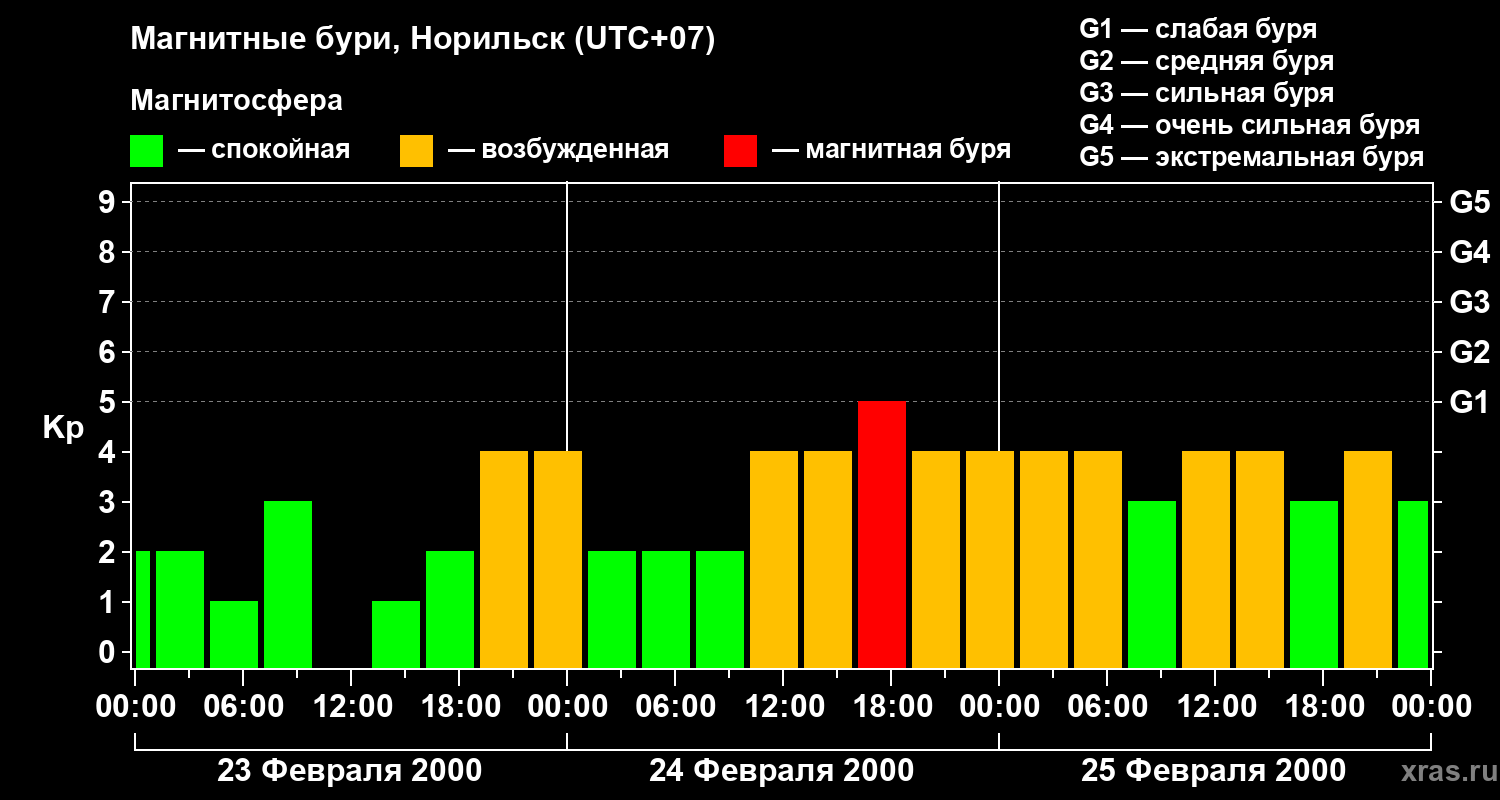This screenshot has height=800, width=1500.
Task: Click the 'G2 — средняя буря' legend line
Action: [x=1206, y=61]
